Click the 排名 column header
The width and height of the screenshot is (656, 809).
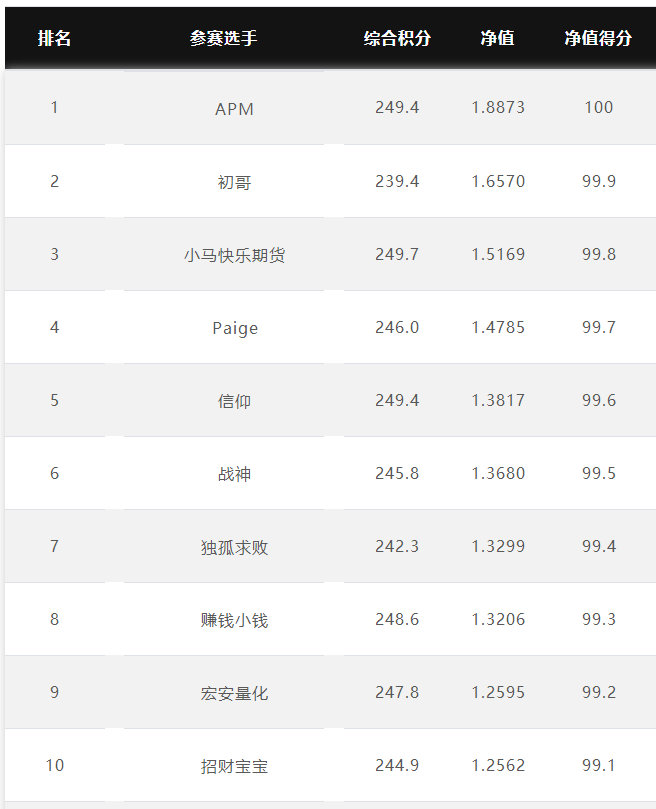[x=54, y=38]
